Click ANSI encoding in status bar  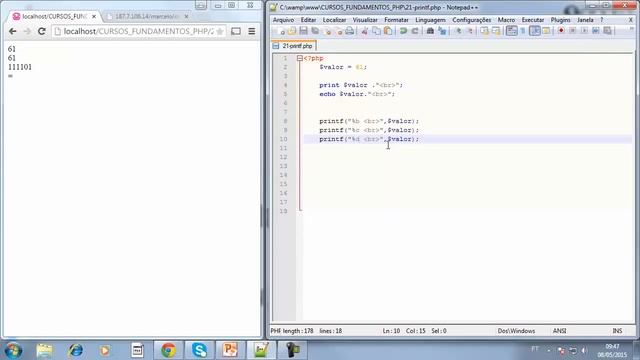point(559,331)
